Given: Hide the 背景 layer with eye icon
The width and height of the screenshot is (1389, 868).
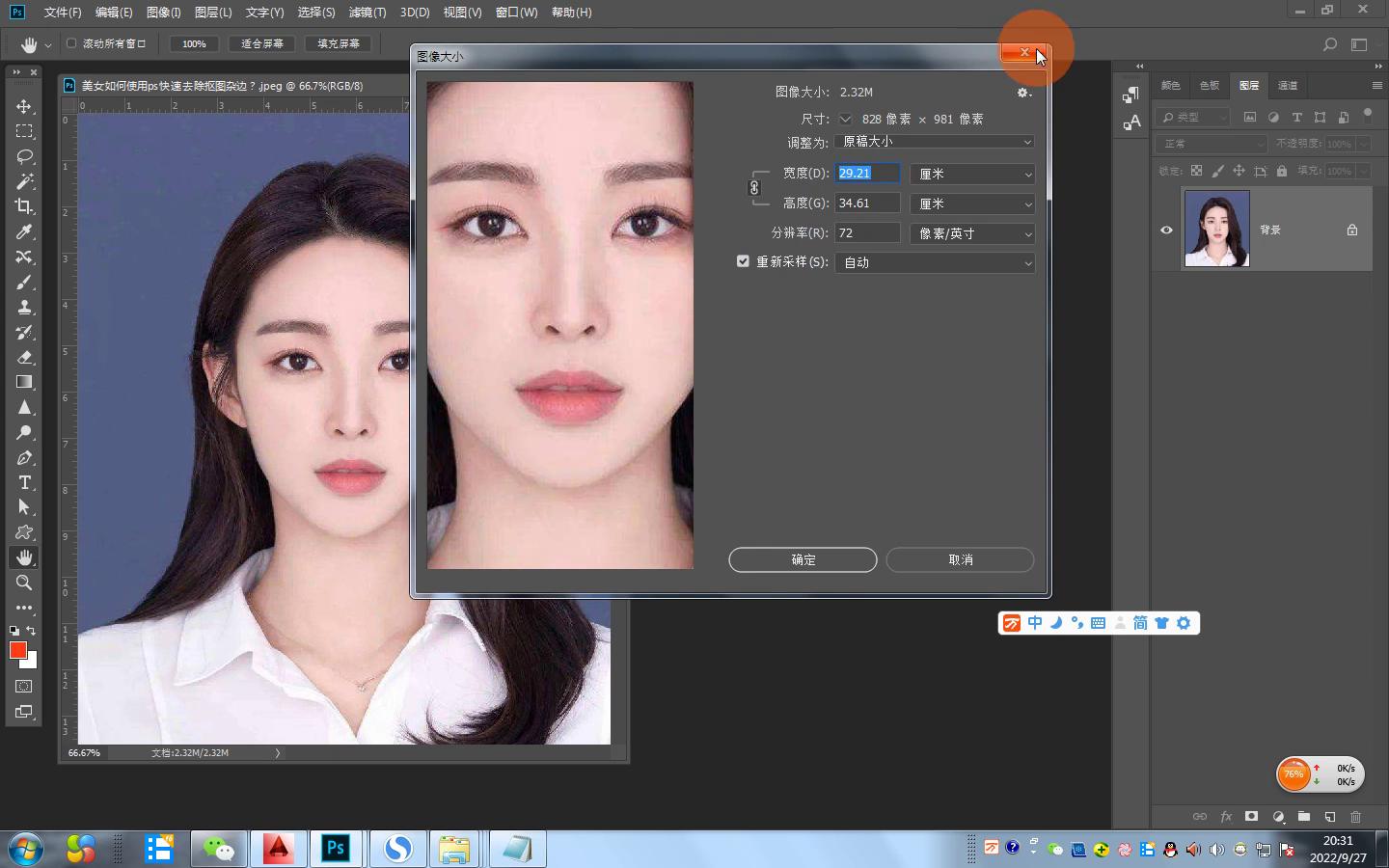Looking at the screenshot, I should (x=1166, y=230).
